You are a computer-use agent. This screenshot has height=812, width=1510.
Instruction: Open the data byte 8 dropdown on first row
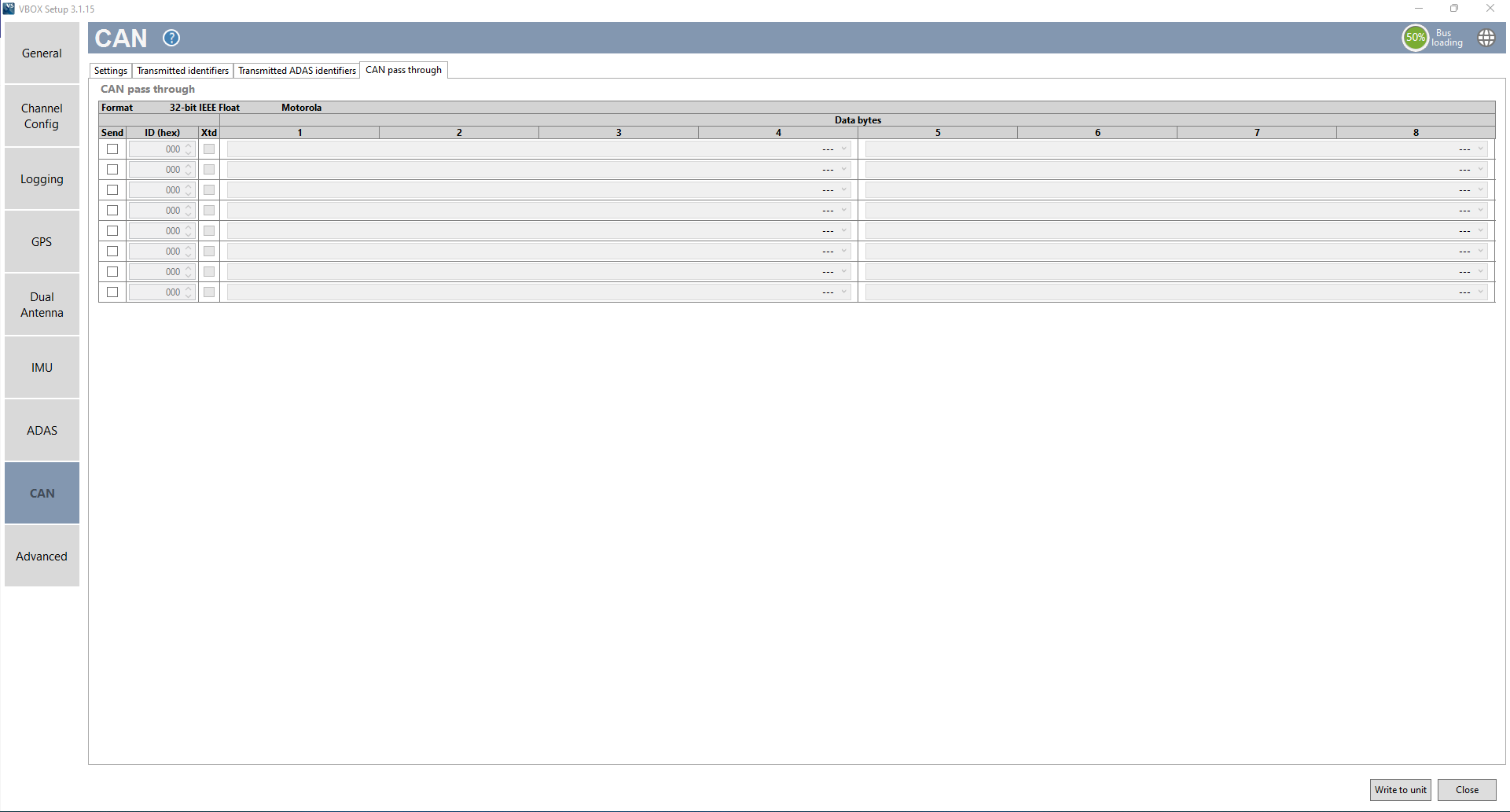[x=1479, y=149]
